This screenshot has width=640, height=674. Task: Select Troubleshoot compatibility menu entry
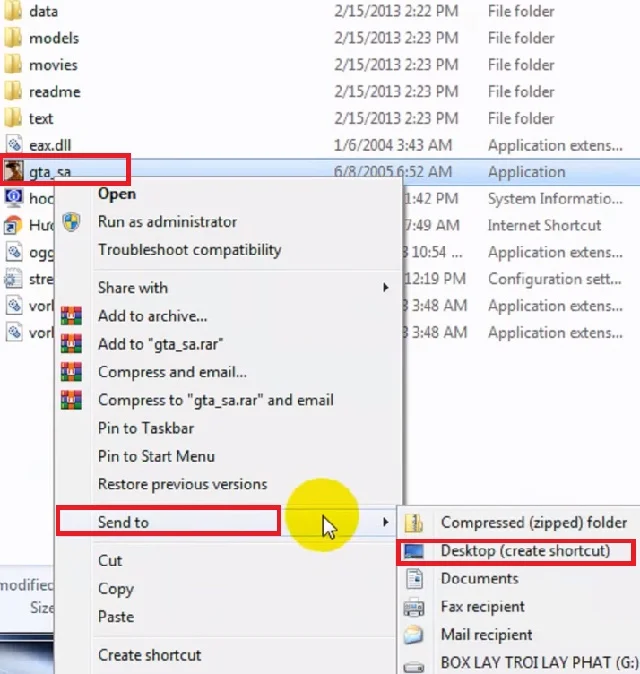tap(189, 250)
